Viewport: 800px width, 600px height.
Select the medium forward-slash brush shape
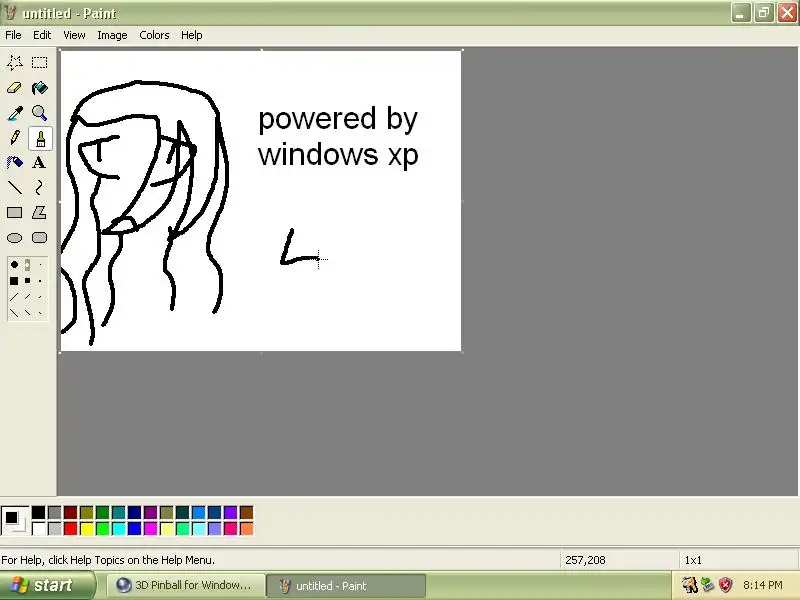point(28,296)
